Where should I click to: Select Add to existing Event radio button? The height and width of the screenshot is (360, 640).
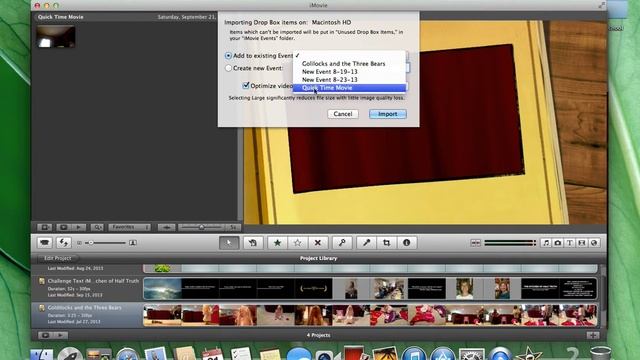click(228, 56)
